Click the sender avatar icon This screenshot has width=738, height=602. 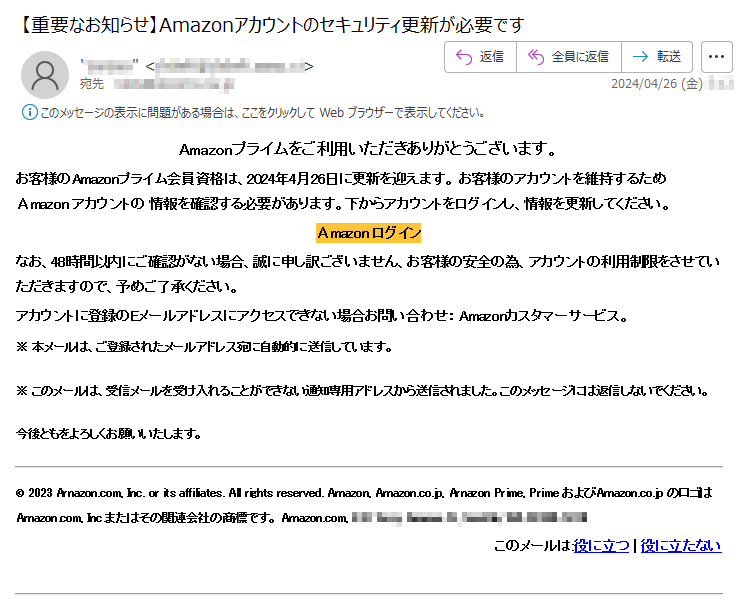[45, 75]
